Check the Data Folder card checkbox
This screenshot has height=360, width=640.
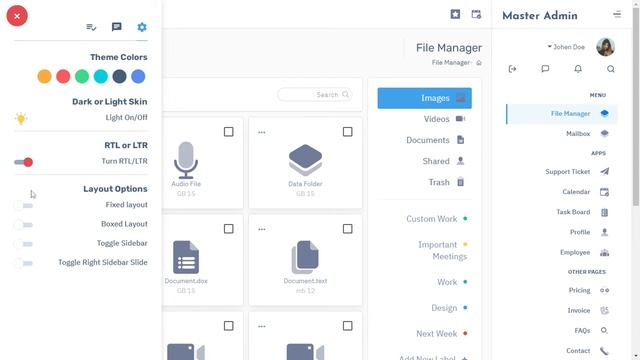347,132
